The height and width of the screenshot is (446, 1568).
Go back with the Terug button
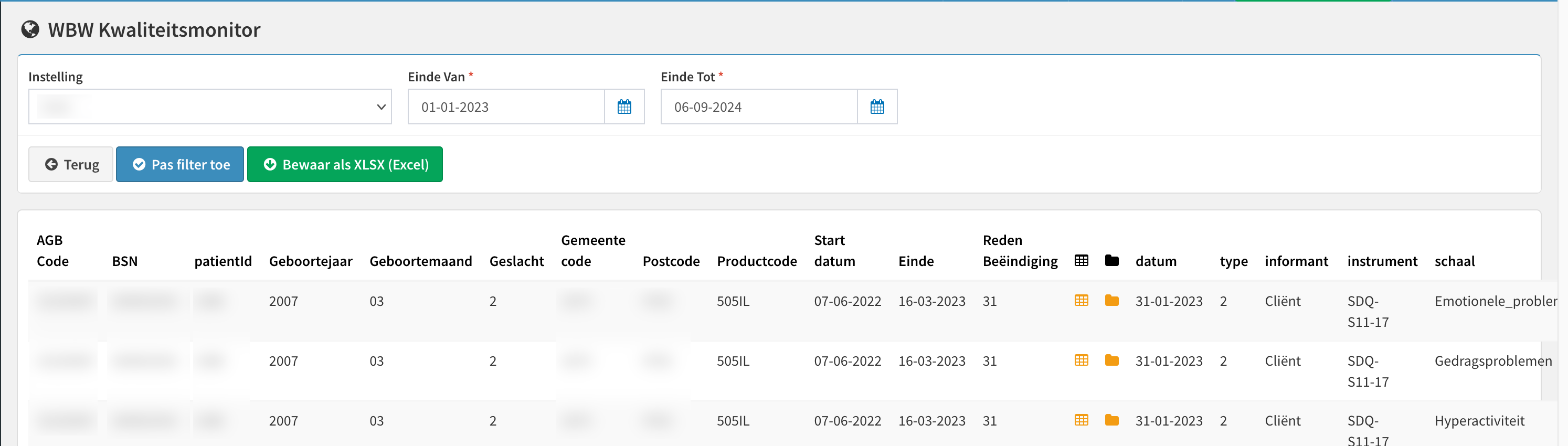click(x=71, y=164)
